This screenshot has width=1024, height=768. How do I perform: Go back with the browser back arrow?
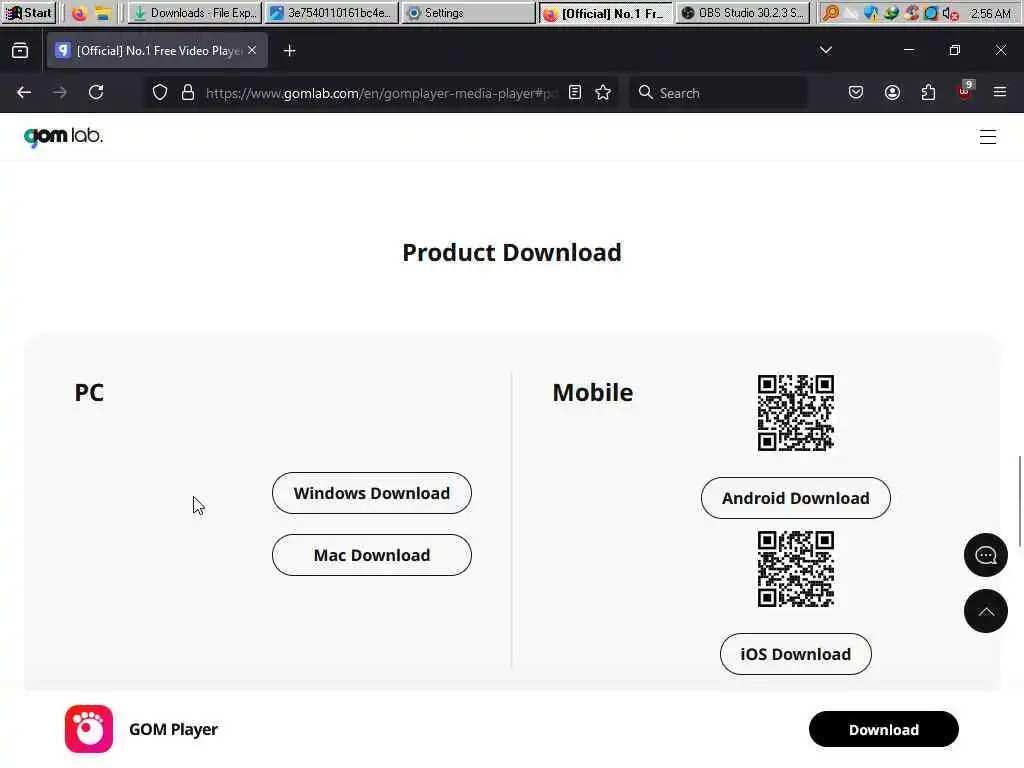(24, 93)
